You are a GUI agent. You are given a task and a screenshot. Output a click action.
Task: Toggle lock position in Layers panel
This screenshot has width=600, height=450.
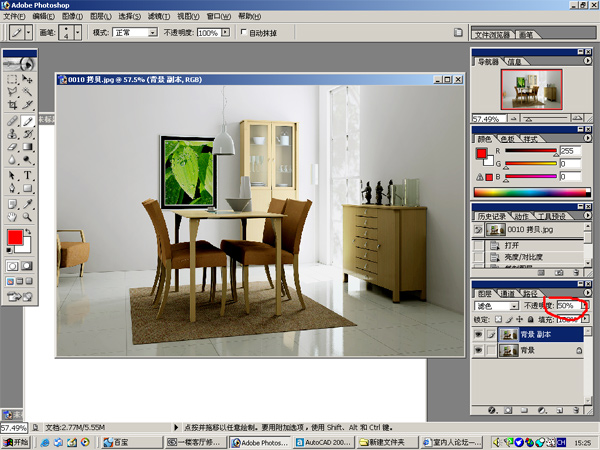pos(519,319)
